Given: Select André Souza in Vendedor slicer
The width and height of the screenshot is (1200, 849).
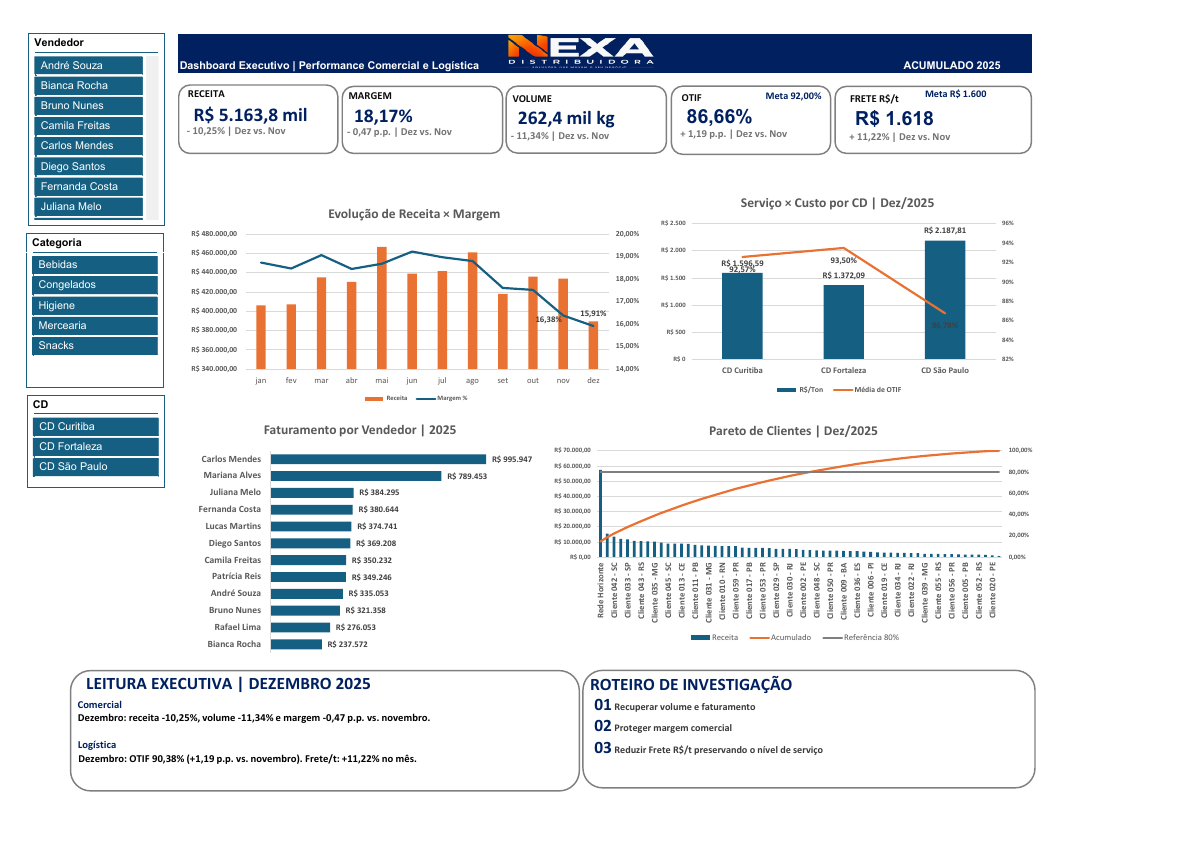Looking at the screenshot, I should 89,66.
